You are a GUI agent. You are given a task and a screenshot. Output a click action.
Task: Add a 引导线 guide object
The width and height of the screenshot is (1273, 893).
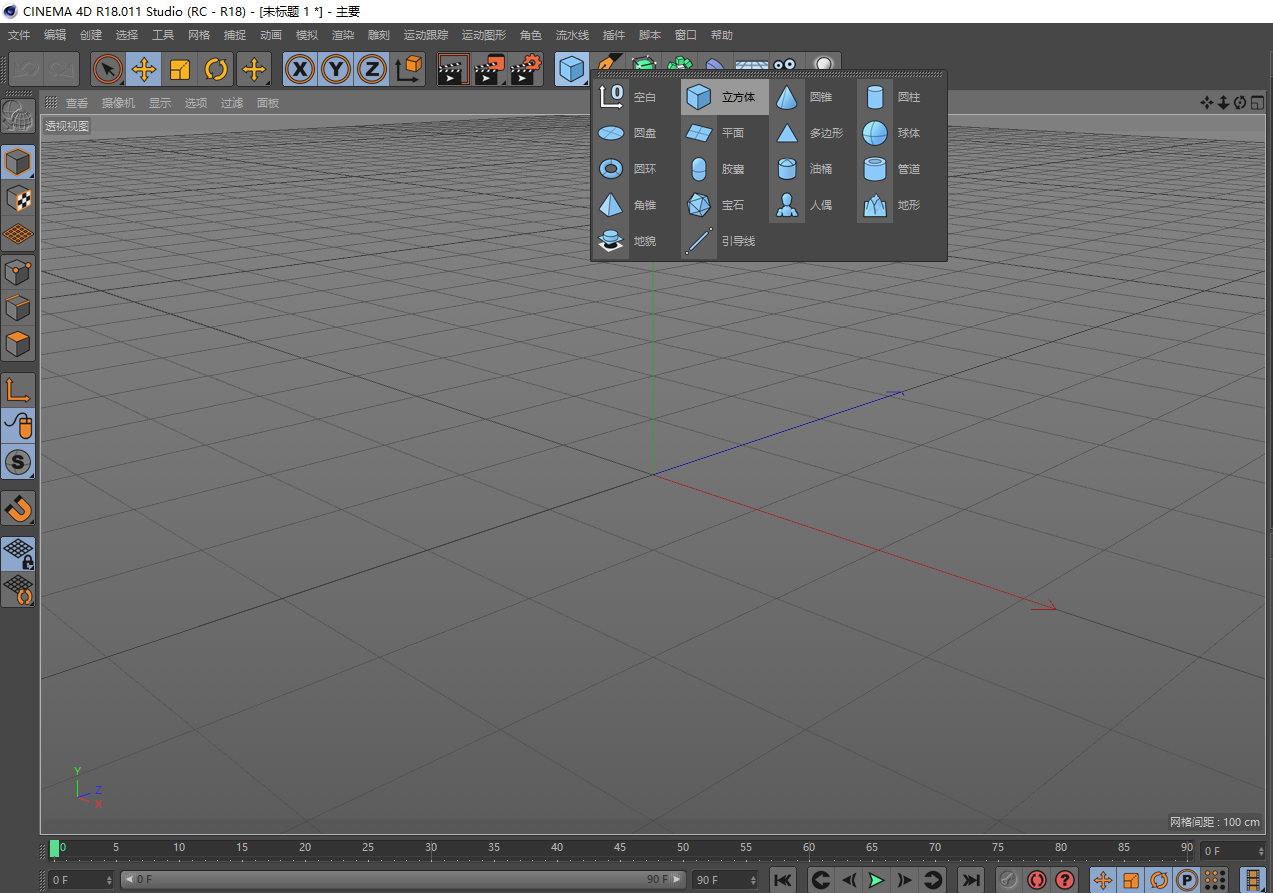pos(725,241)
